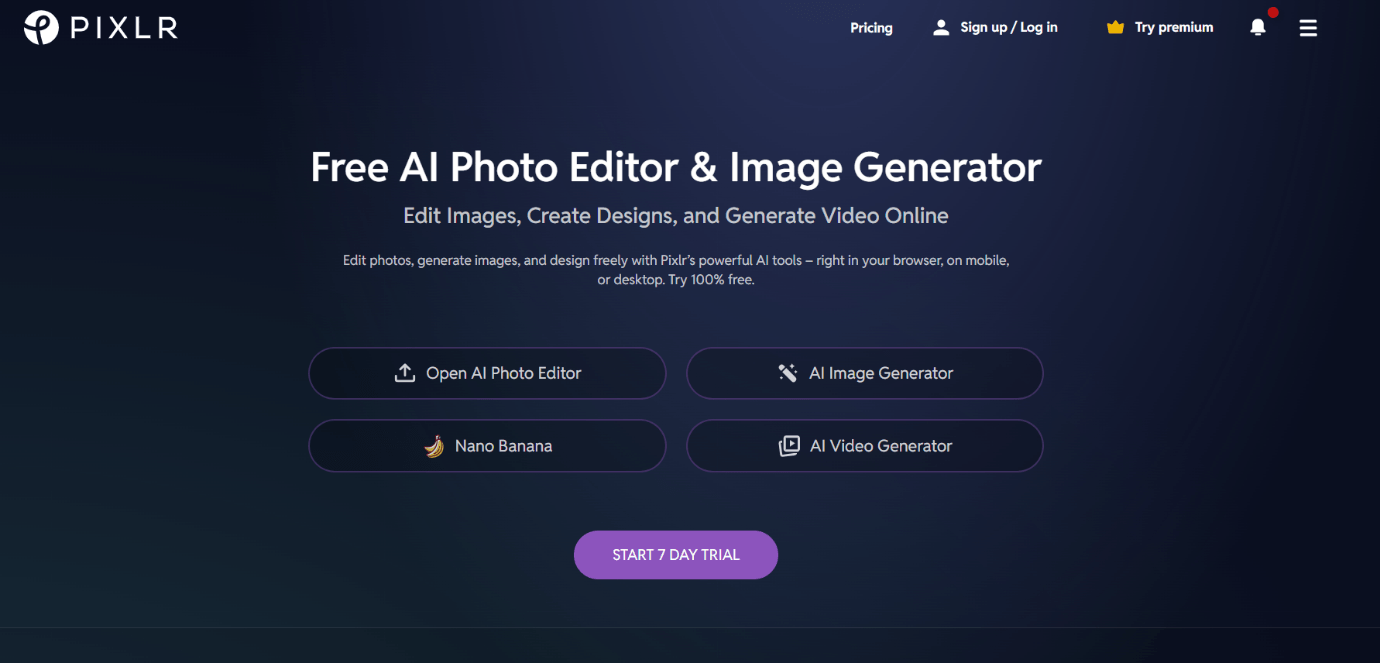Click the PIXLR wordmark text

click(124, 28)
